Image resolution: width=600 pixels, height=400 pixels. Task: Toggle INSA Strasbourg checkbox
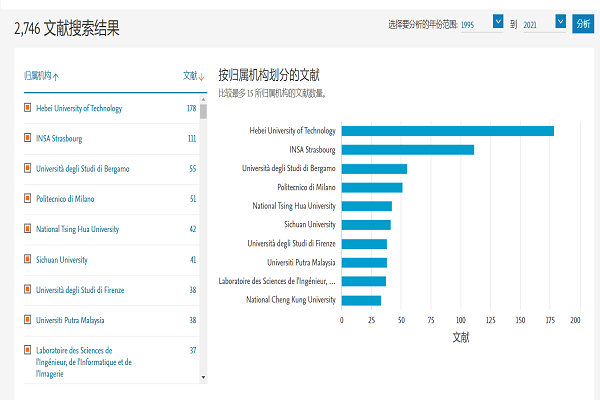coord(28,137)
